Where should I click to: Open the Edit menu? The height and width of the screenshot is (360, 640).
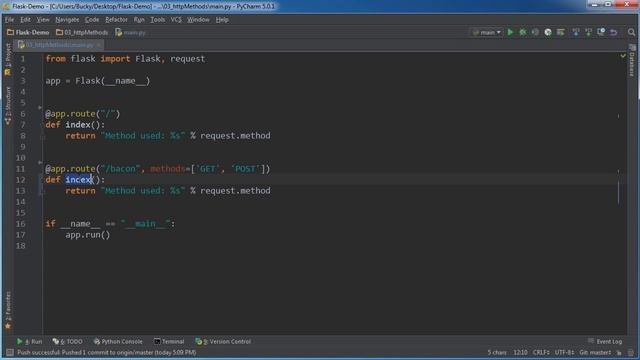(25, 20)
